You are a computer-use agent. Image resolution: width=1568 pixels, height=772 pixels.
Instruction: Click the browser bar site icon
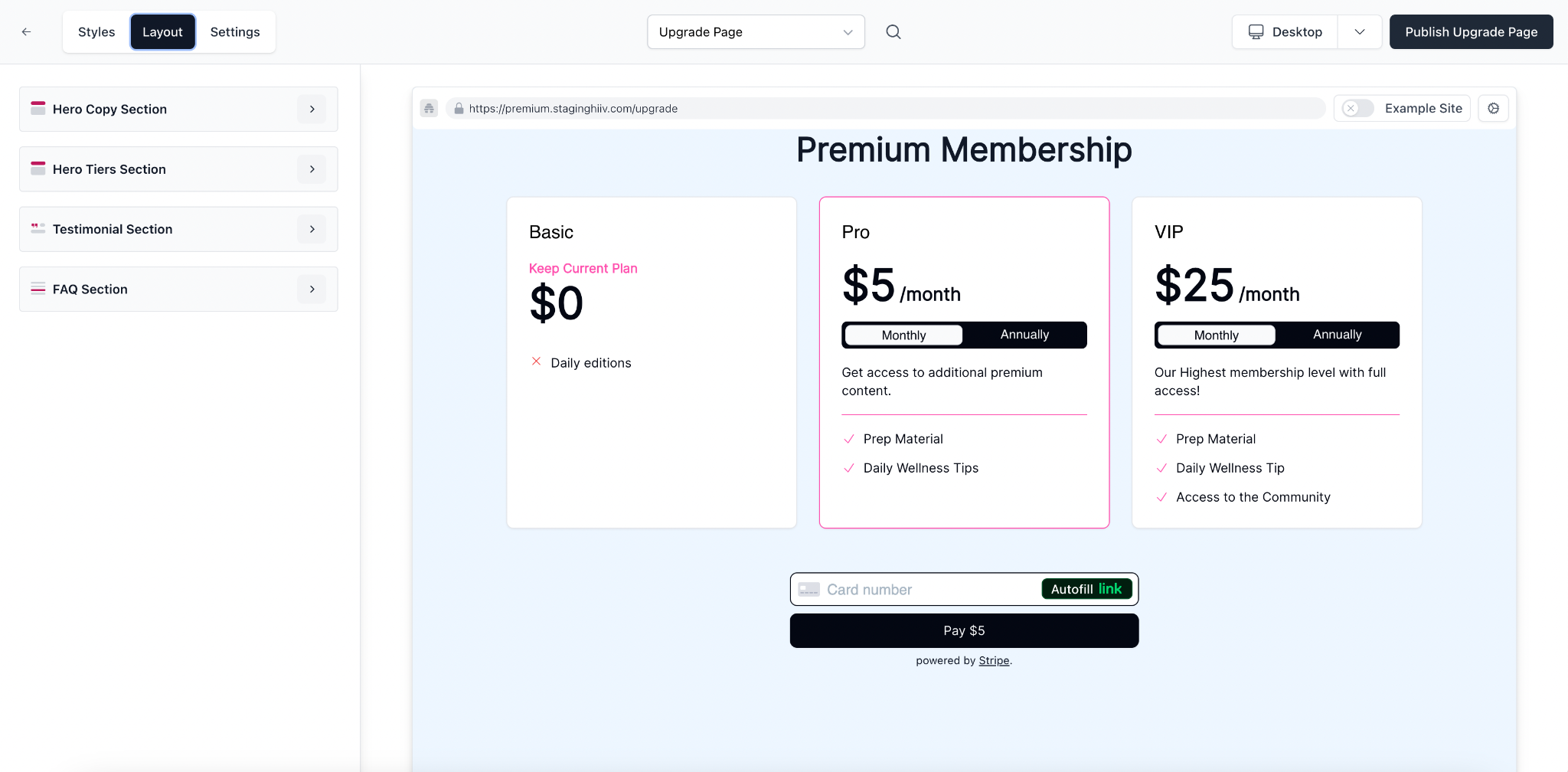[429, 109]
